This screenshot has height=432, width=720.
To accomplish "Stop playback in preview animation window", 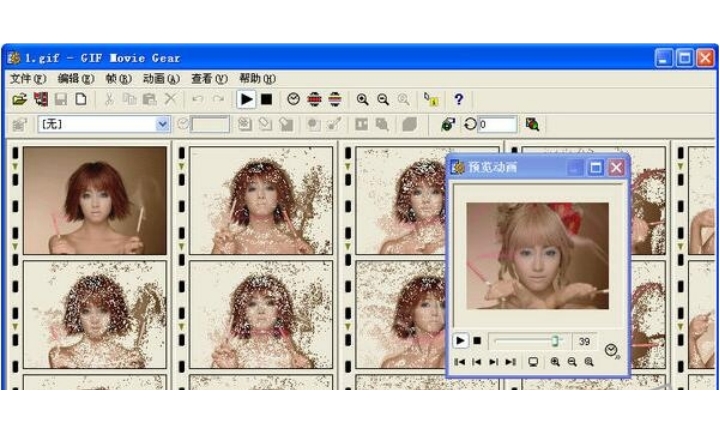I will [477, 341].
